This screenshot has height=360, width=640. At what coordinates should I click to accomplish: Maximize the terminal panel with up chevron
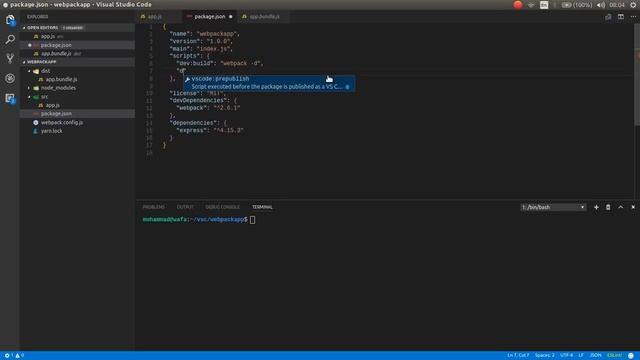pos(620,207)
